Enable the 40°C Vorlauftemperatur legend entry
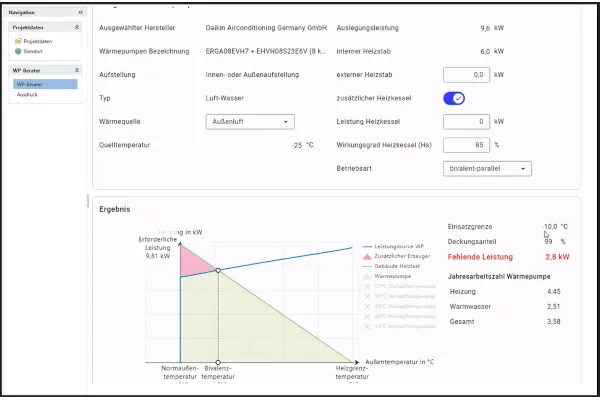The height and width of the screenshot is (400, 600). pyautogui.click(x=399, y=316)
